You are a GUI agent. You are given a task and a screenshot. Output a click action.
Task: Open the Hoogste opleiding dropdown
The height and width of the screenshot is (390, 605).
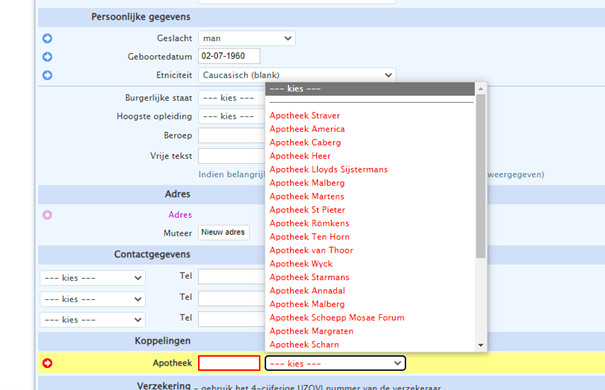(232, 116)
